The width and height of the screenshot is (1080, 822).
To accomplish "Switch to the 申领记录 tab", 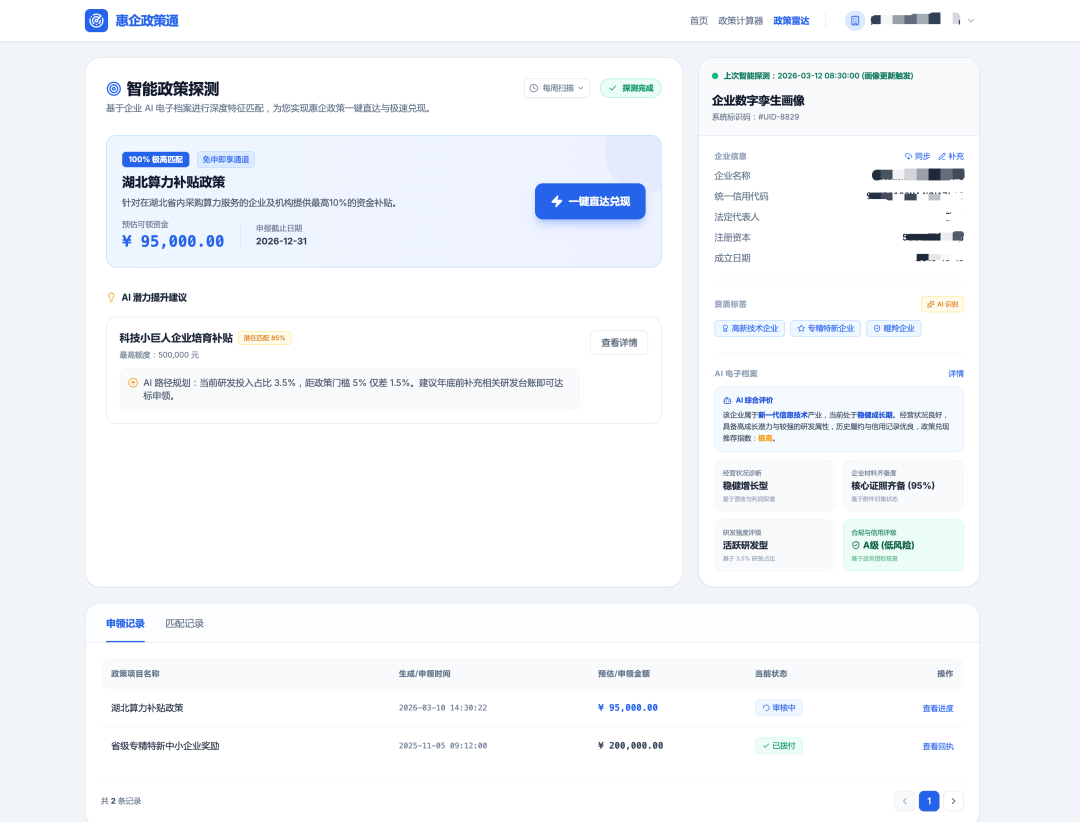I will (x=125, y=624).
